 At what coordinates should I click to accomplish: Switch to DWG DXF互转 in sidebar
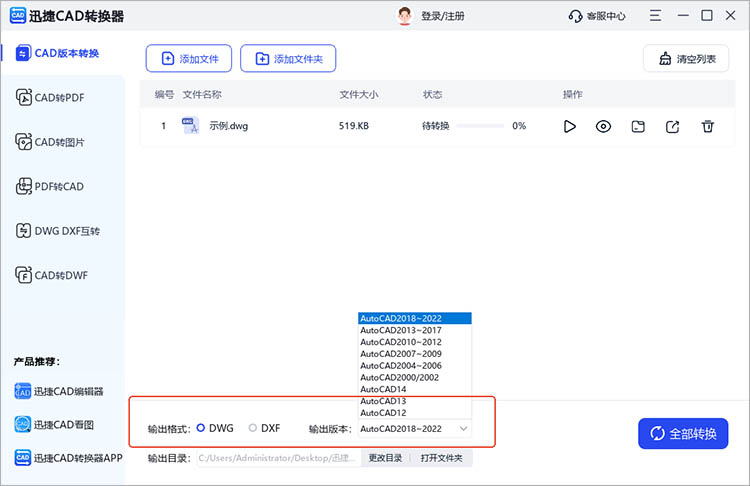(x=58, y=231)
